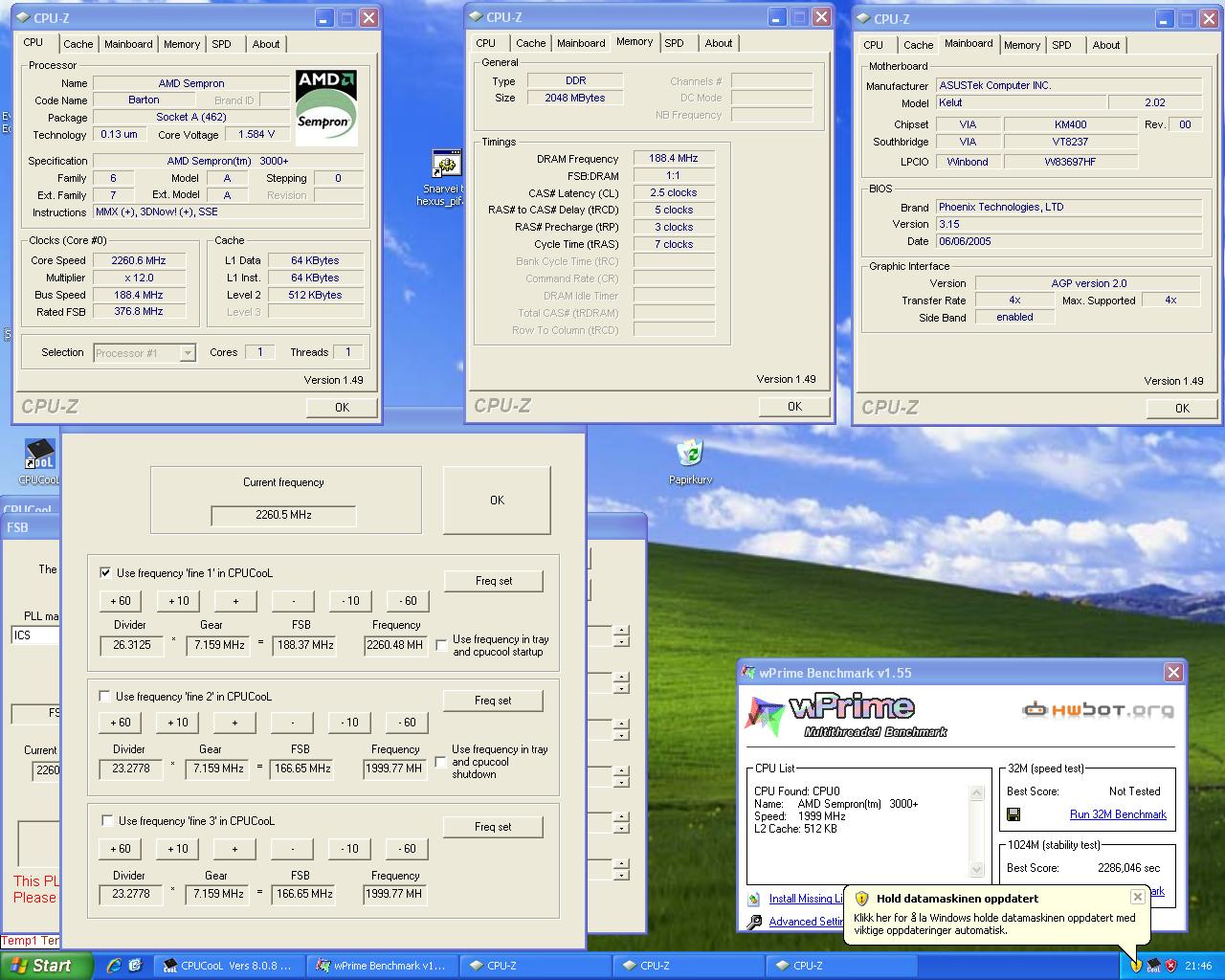
Task: Click the Chipset model KM400 value
Action: [1071, 124]
